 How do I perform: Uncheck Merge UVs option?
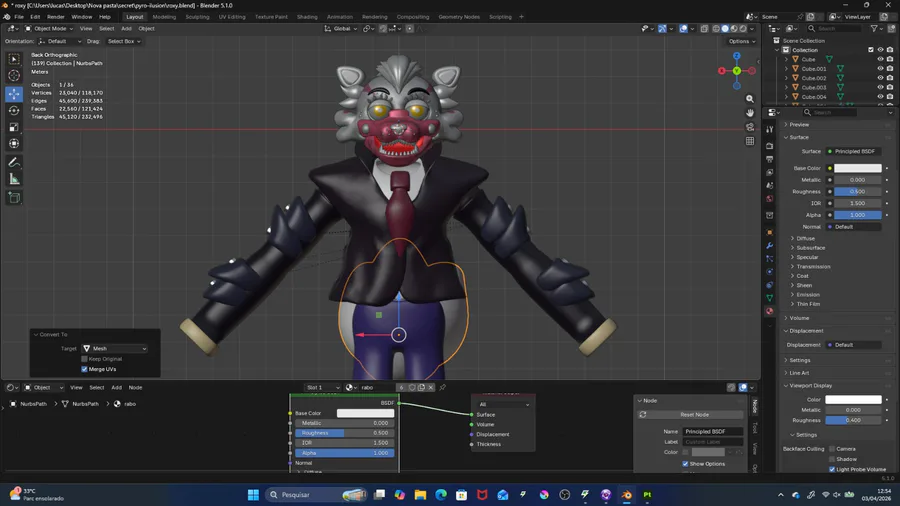(x=84, y=369)
